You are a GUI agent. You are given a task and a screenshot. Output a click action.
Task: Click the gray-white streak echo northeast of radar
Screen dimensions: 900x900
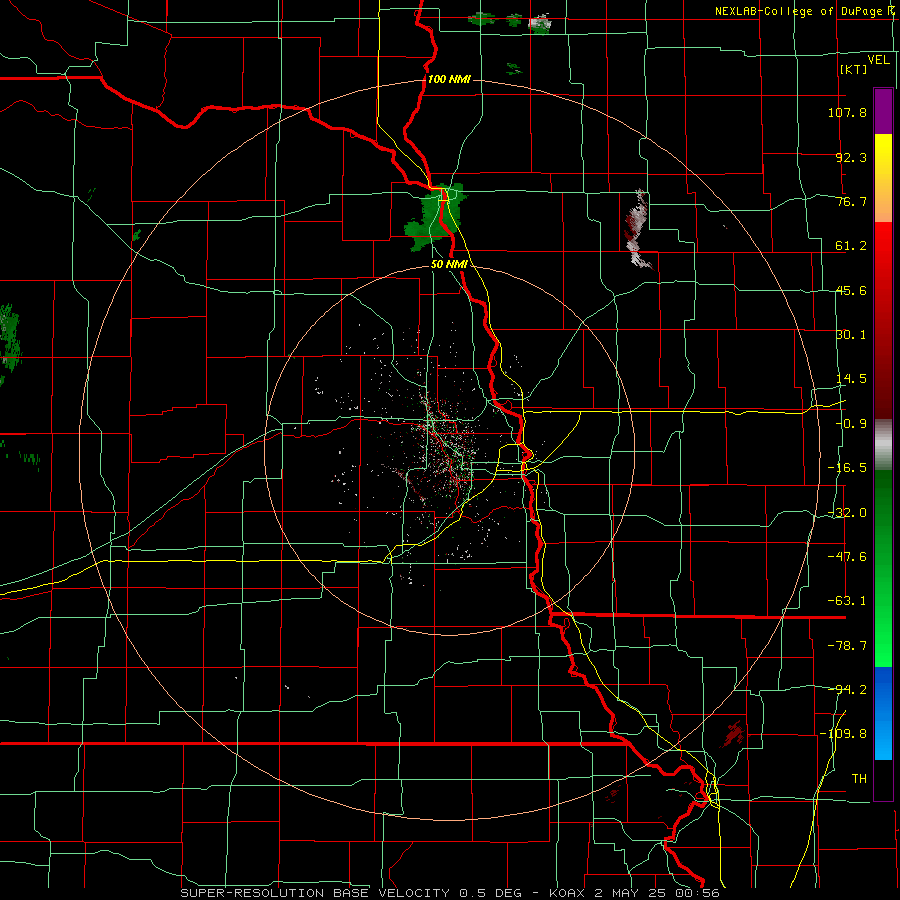[638, 230]
